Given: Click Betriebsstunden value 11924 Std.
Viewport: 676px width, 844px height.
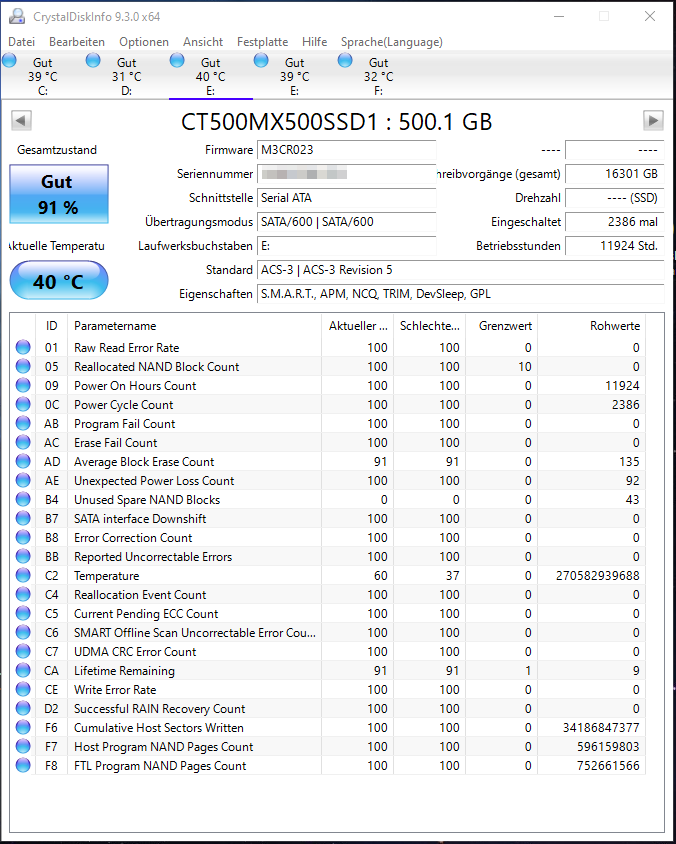Looking at the screenshot, I should (614, 246).
